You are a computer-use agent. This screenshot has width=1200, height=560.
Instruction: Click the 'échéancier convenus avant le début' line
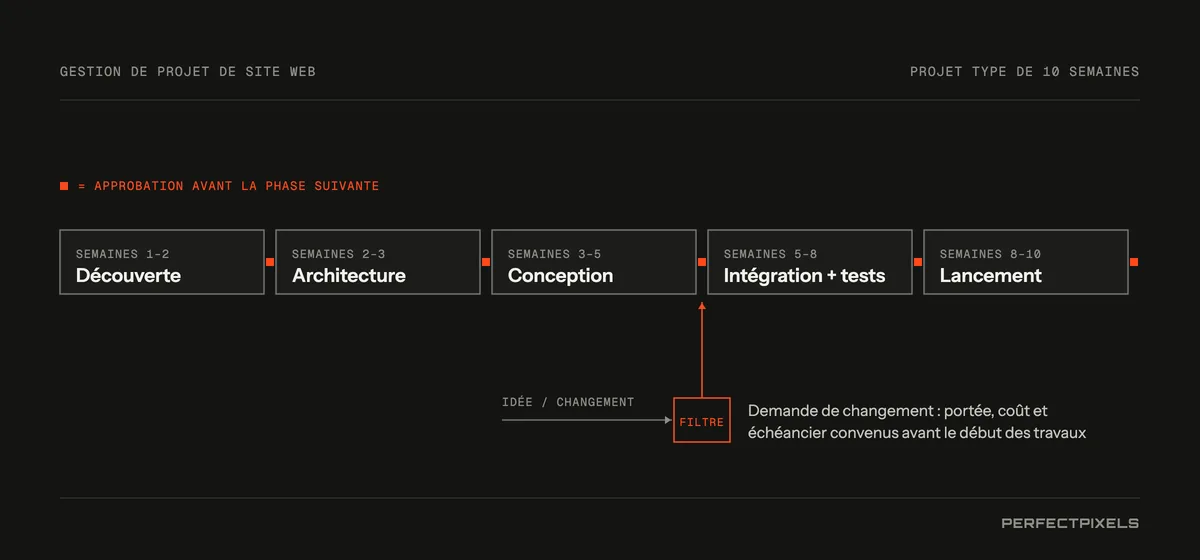[x=917, y=433]
